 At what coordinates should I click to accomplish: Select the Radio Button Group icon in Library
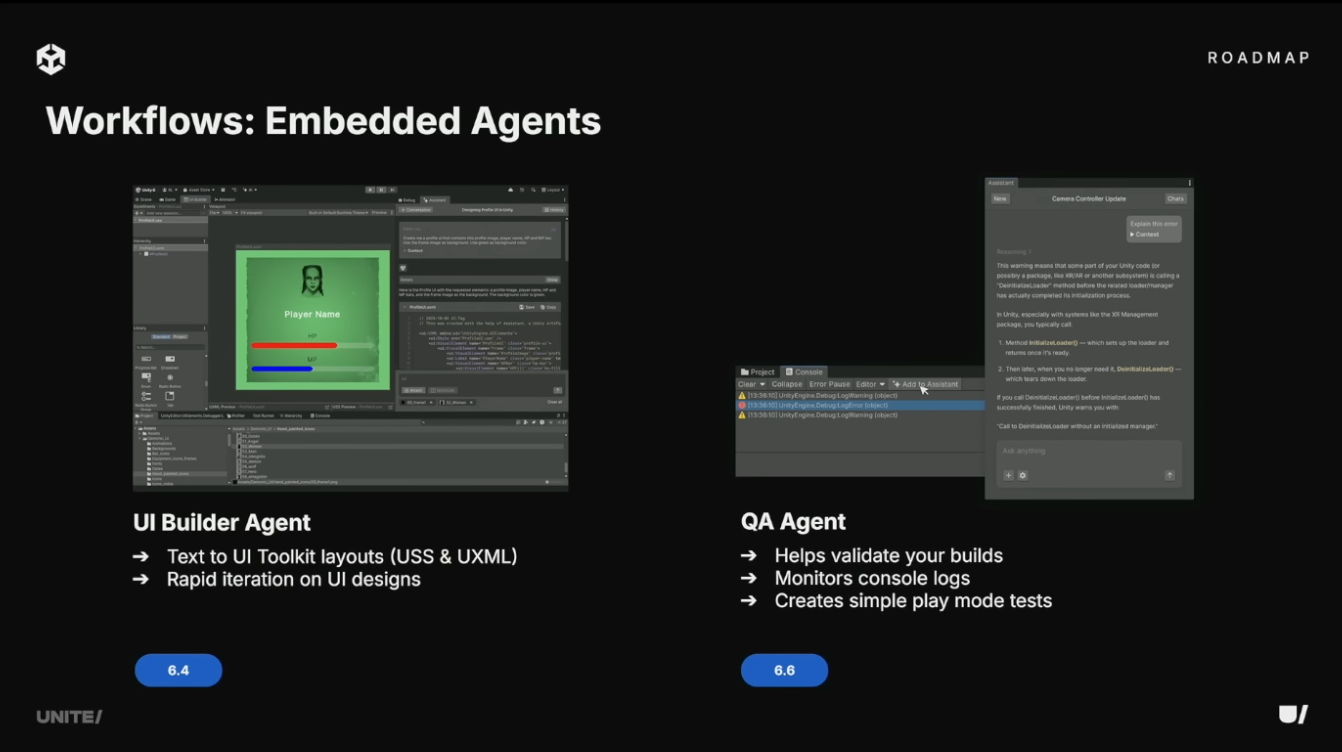click(x=146, y=396)
